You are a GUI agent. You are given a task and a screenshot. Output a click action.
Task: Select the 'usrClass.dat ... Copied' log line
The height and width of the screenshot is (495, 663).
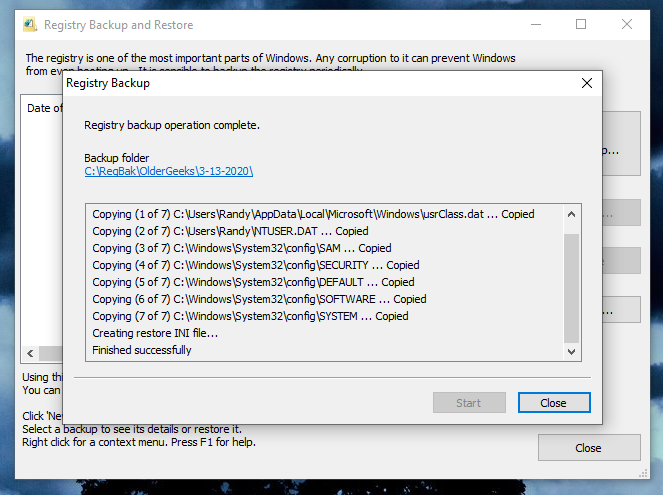pyautogui.click(x=313, y=214)
